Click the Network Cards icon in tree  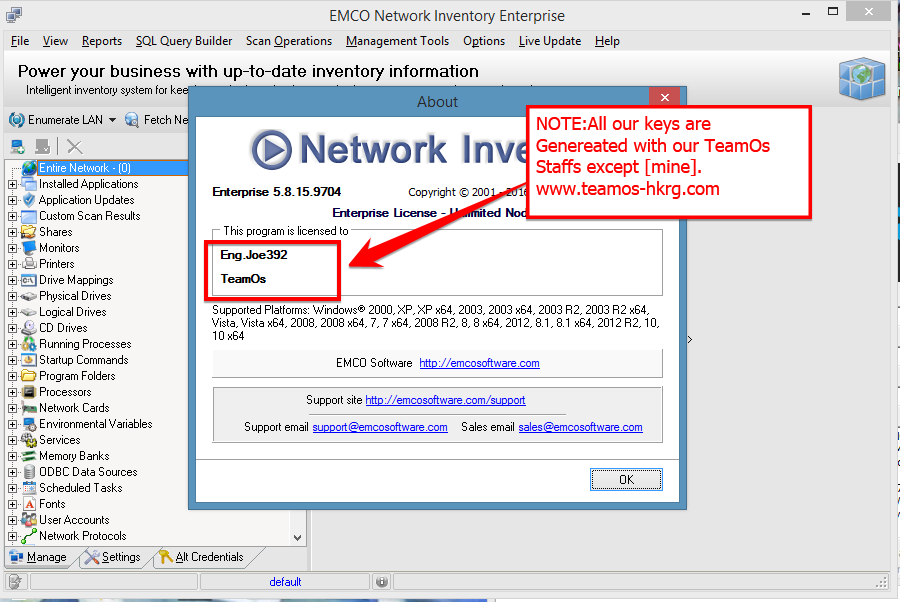point(29,408)
